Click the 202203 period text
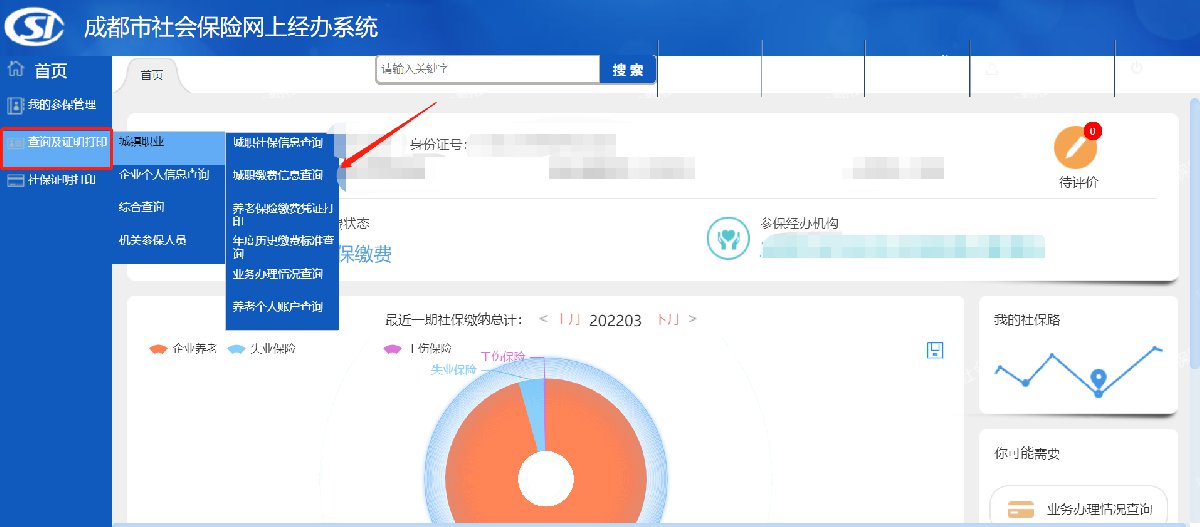The width and height of the screenshot is (1200, 527). tap(615, 320)
